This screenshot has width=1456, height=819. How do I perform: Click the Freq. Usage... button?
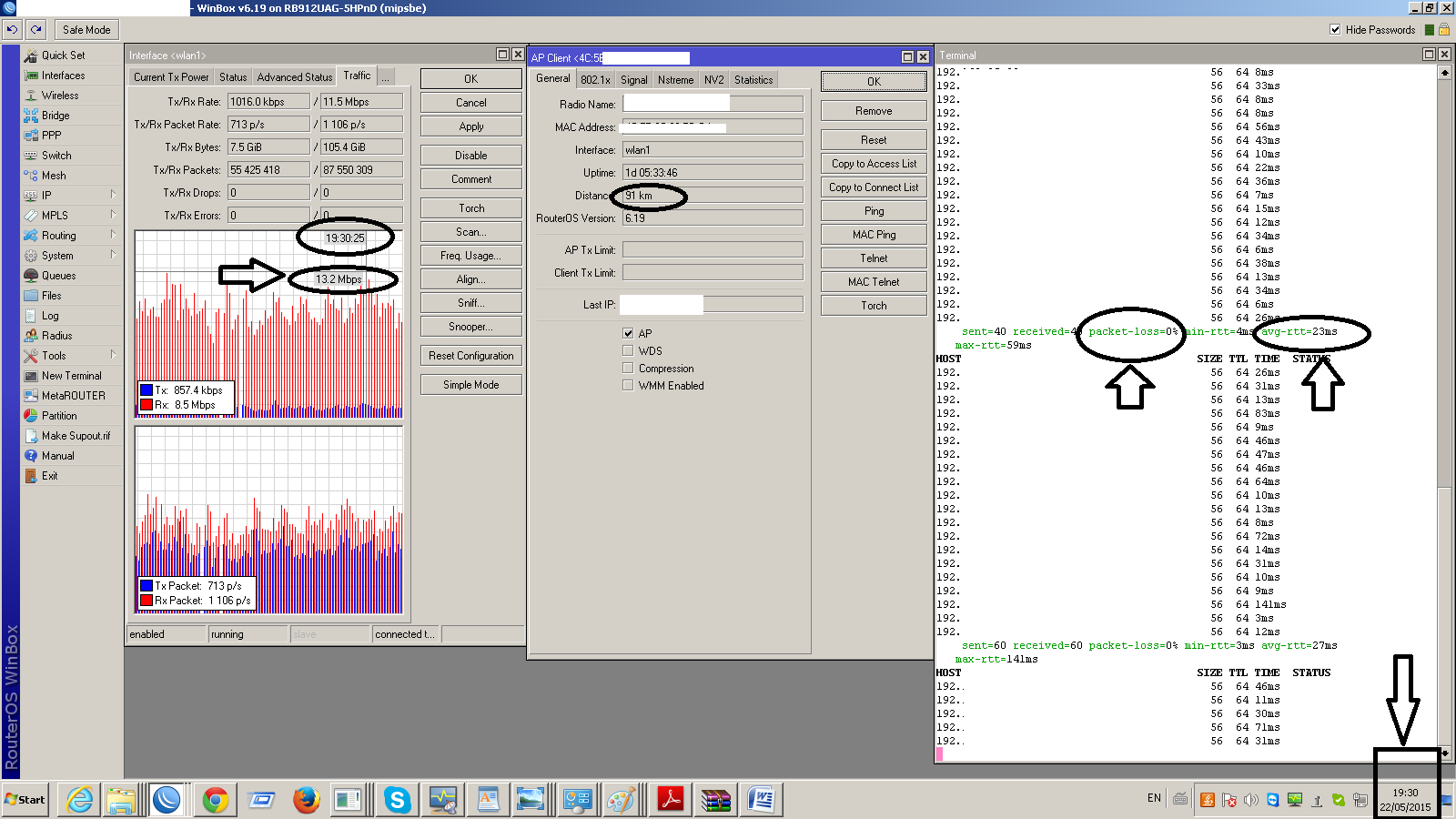(471, 256)
